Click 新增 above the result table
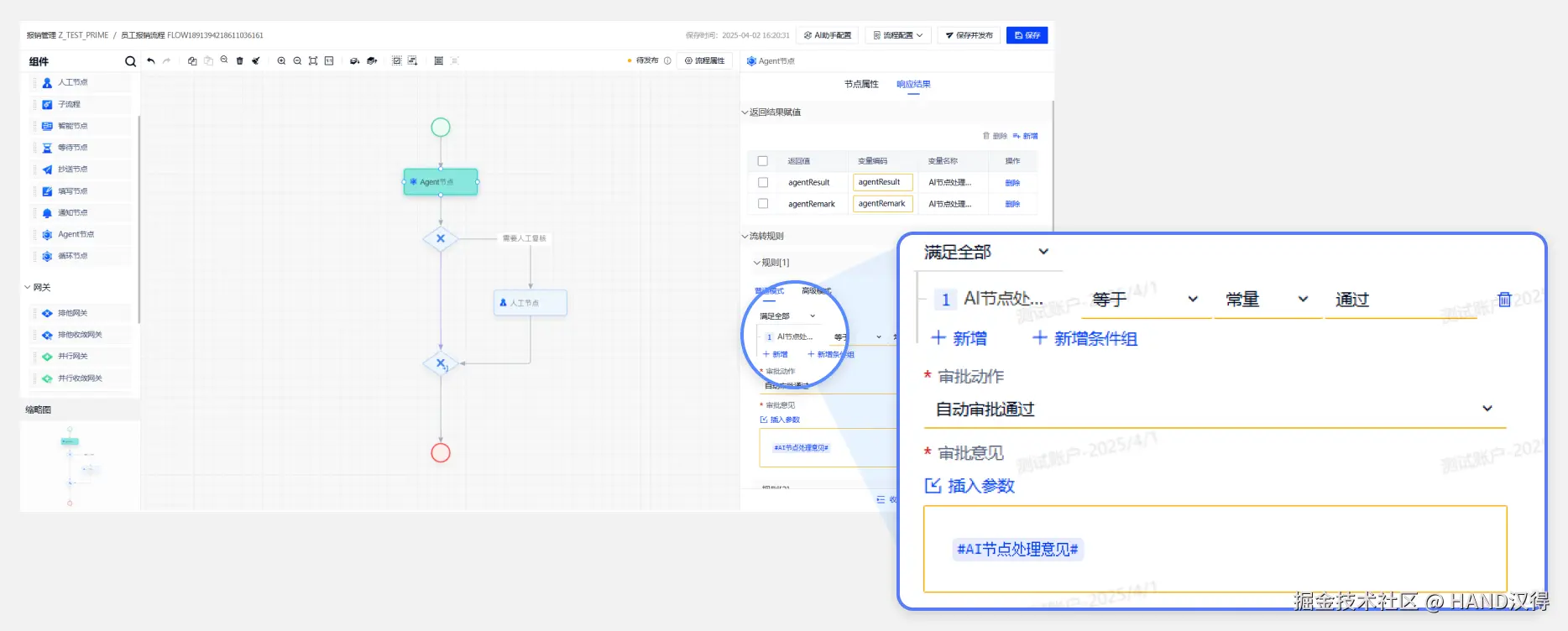 [x=1026, y=136]
